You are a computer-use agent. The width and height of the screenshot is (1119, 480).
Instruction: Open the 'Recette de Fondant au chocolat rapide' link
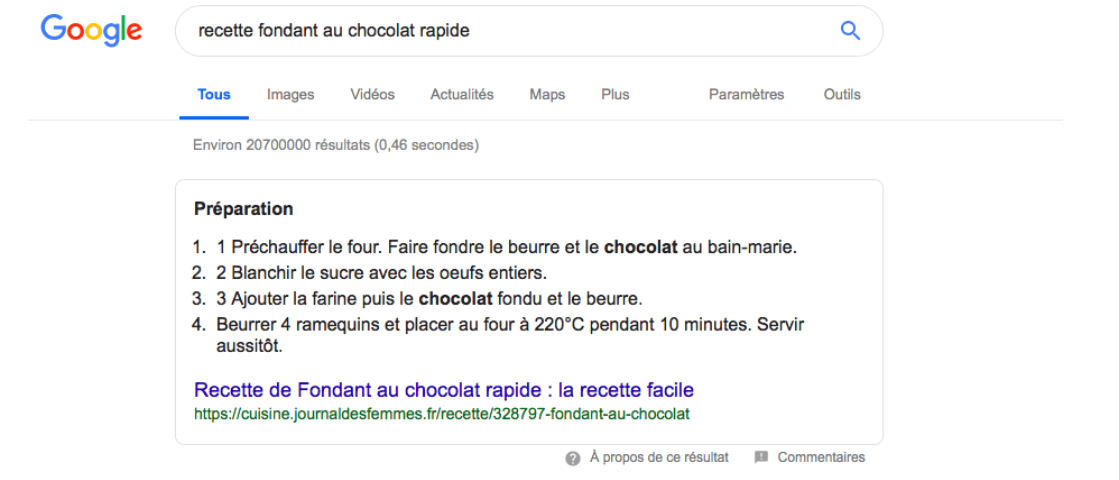(x=443, y=390)
